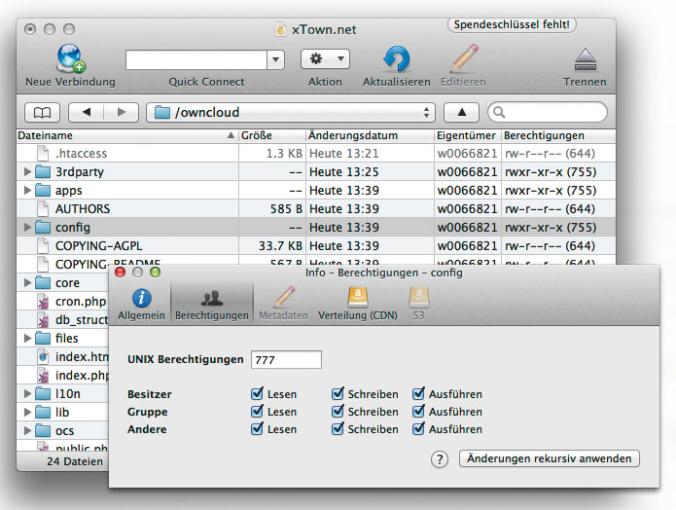Image resolution: width=676 pixels, height=510 pixels.
Task: Uncheck Besitzer Lesen checkbox
Action: (x=257, y=394)
